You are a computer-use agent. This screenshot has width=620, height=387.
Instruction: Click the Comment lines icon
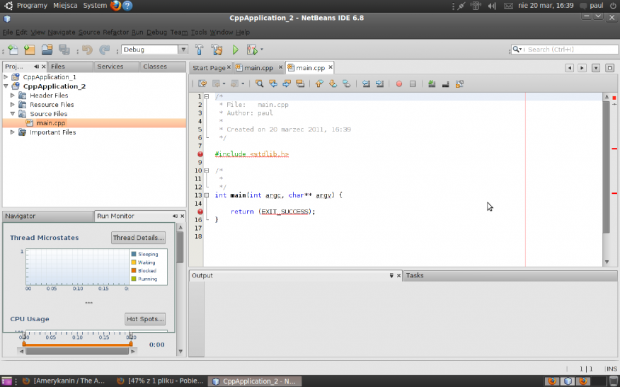[432, 84]
